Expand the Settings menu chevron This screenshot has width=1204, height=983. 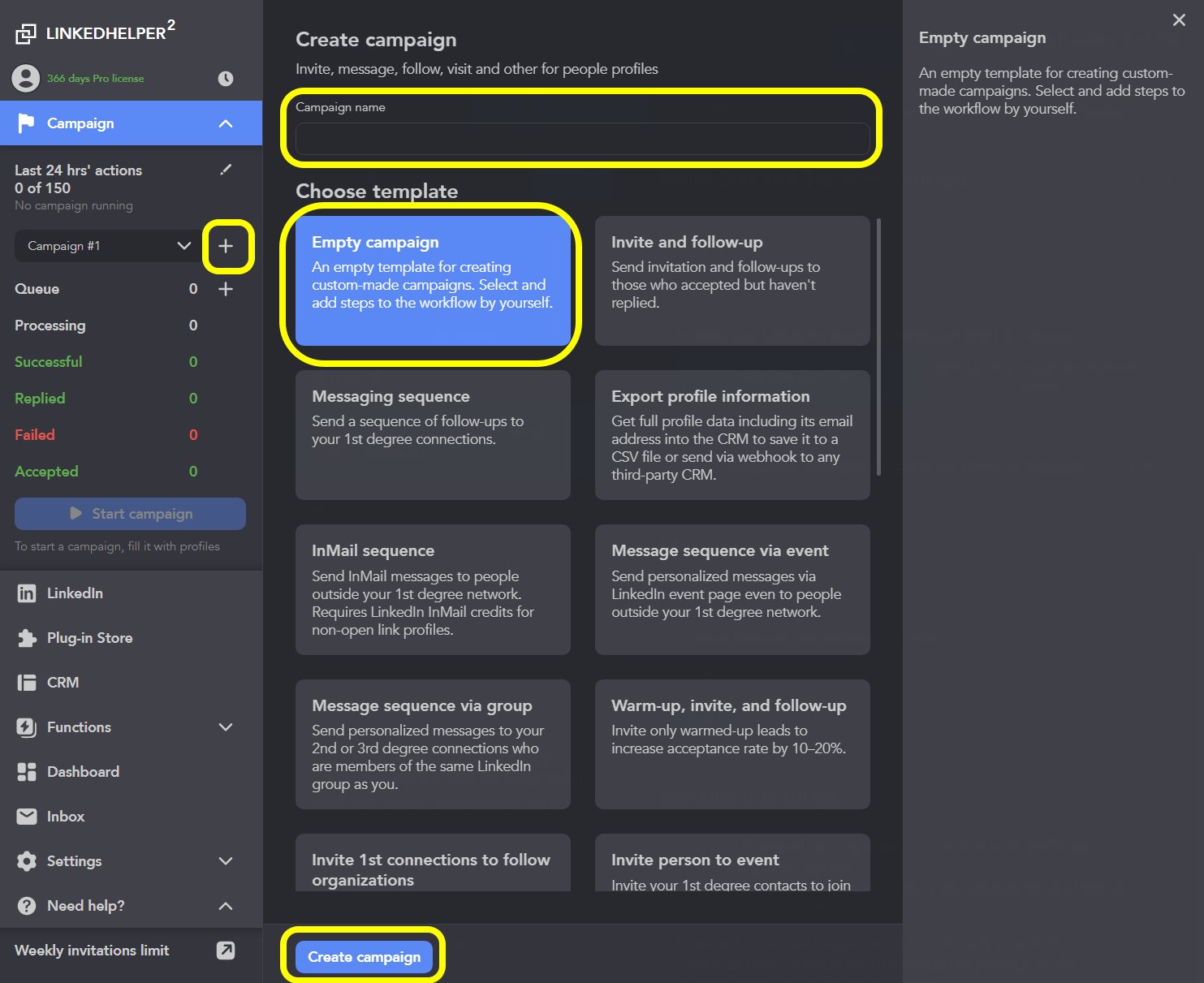[x=226, y=861]
